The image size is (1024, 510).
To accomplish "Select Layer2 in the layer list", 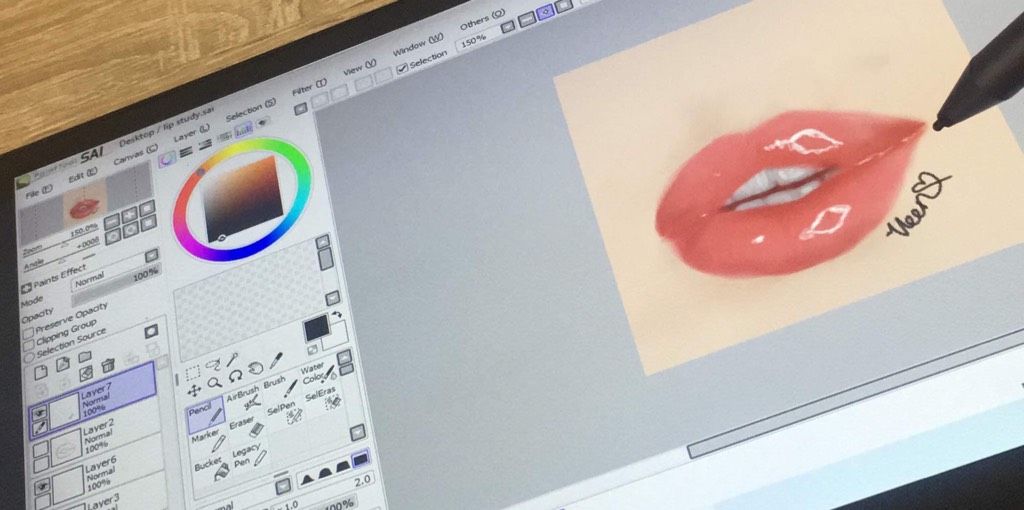I will tap(97, 442).
